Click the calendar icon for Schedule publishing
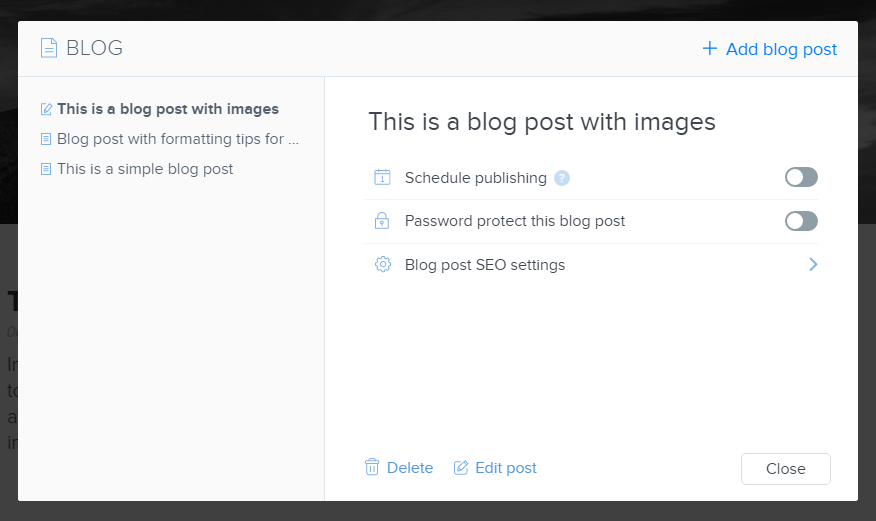The height and width of the screenshot is (521, 876). pos(382,178)
